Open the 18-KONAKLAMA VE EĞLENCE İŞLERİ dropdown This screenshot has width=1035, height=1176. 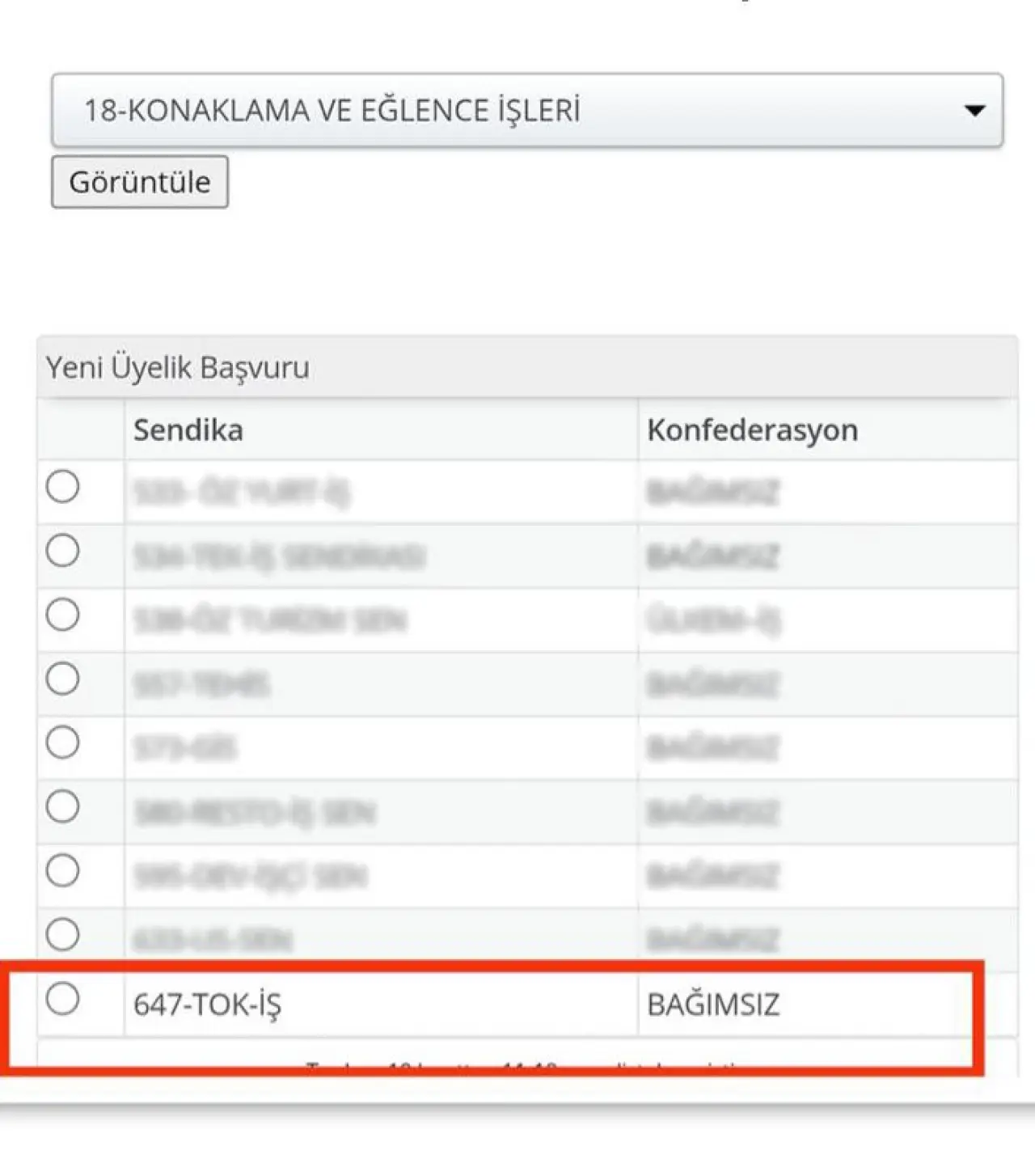pos(527,110)
